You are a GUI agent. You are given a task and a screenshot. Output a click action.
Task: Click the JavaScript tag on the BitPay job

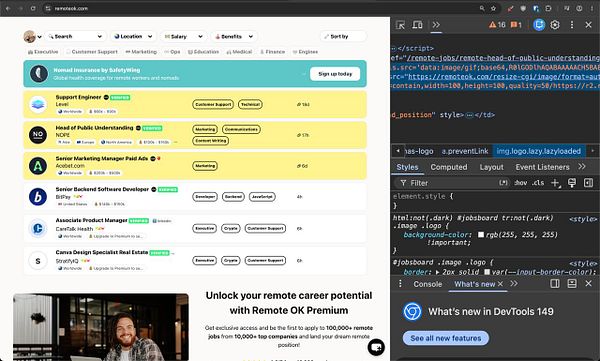tap(262, 197)
